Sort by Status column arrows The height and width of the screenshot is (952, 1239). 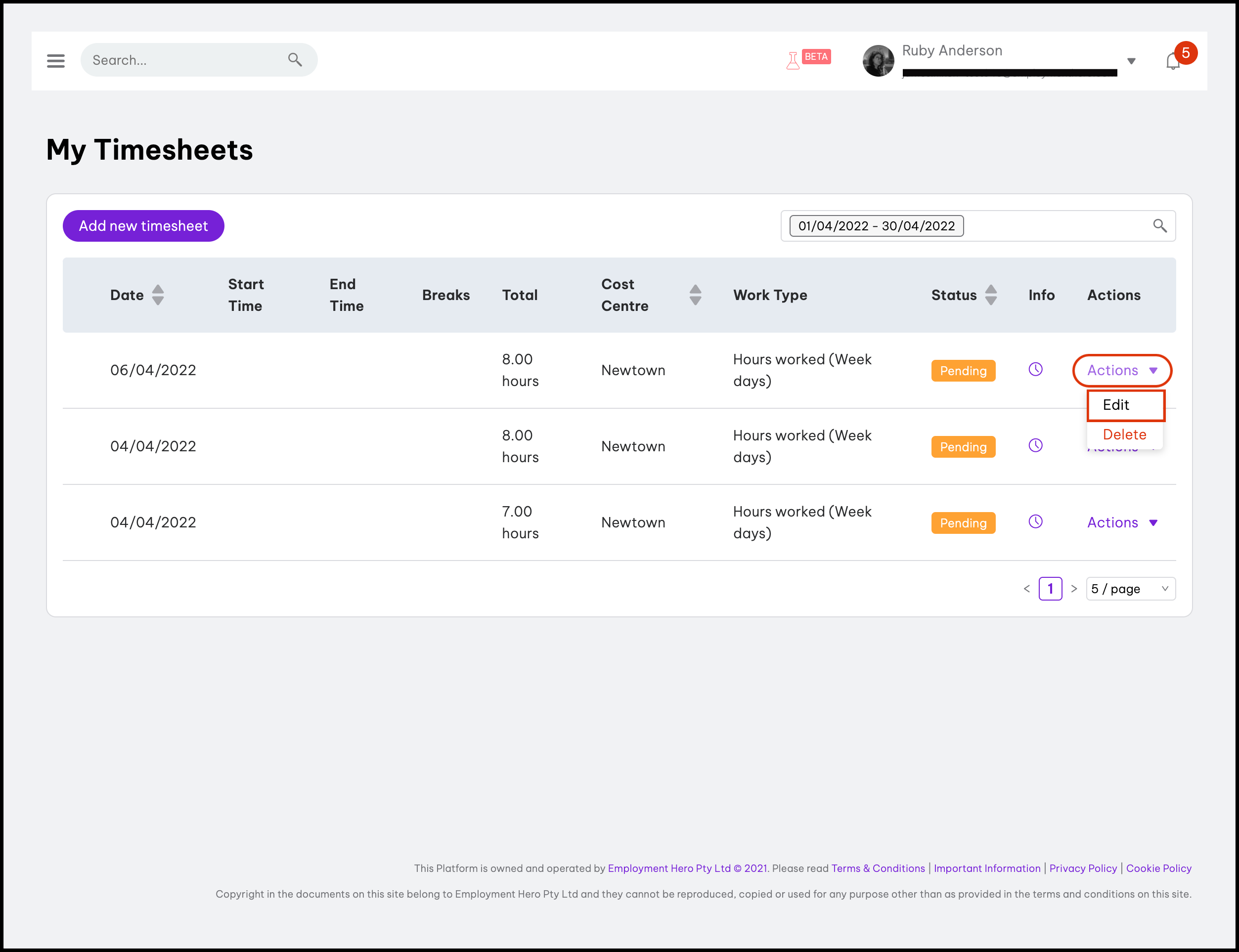[x=991, y=295]
